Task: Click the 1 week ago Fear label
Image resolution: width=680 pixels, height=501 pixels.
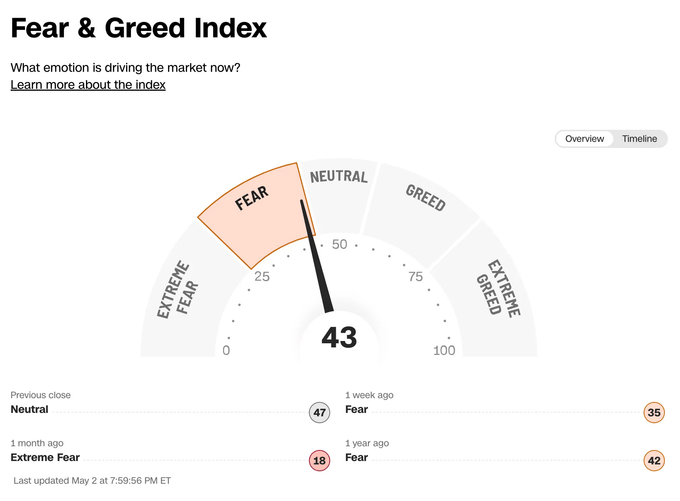Action: pos(356,409)
